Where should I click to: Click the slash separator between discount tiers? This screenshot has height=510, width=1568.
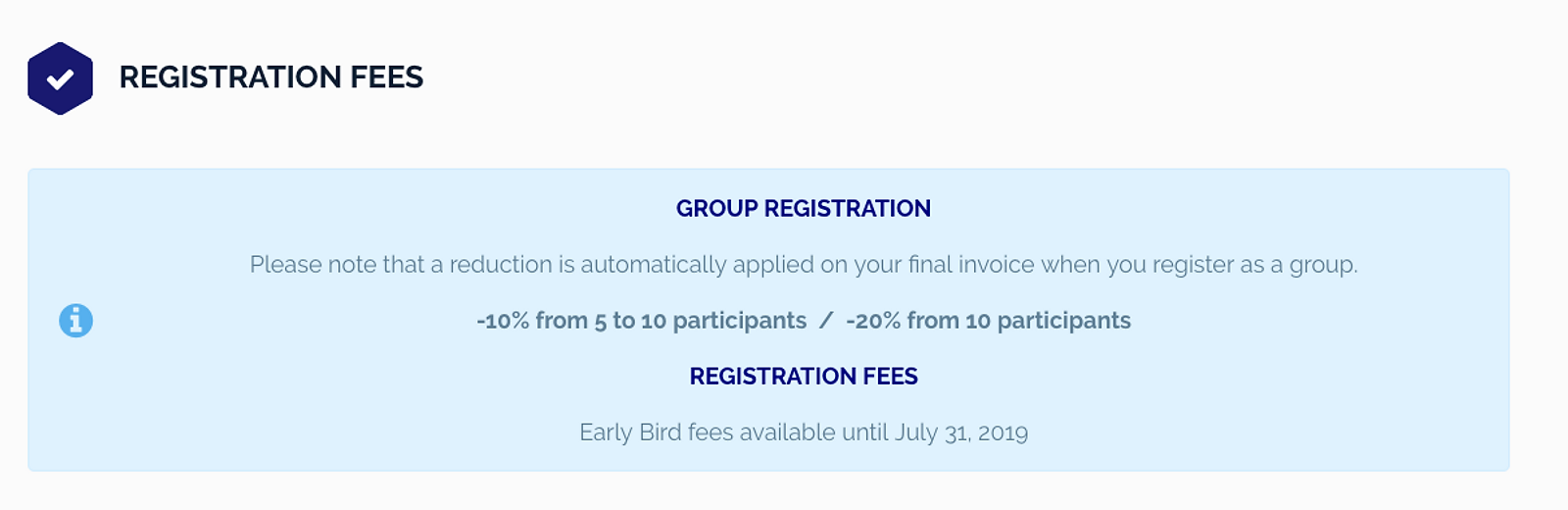coord(826,321)
